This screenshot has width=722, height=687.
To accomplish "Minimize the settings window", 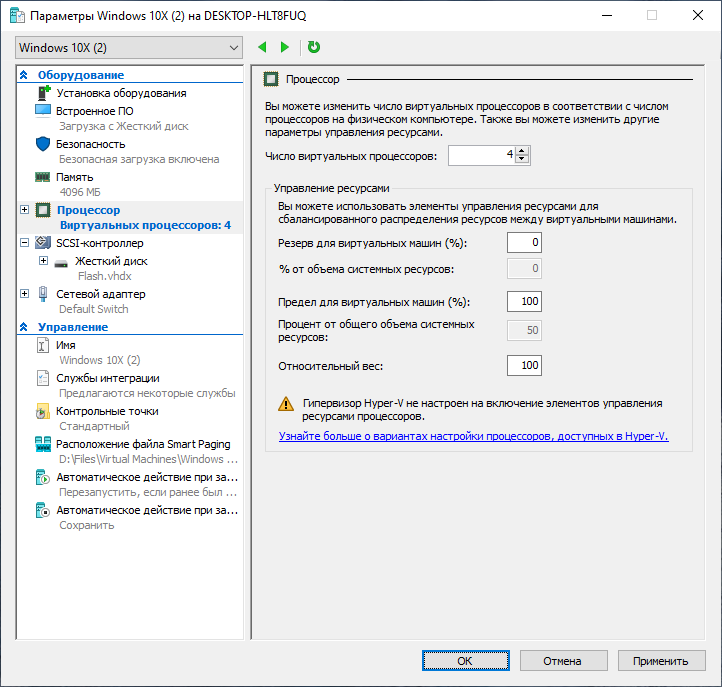I will click(607, 15).
